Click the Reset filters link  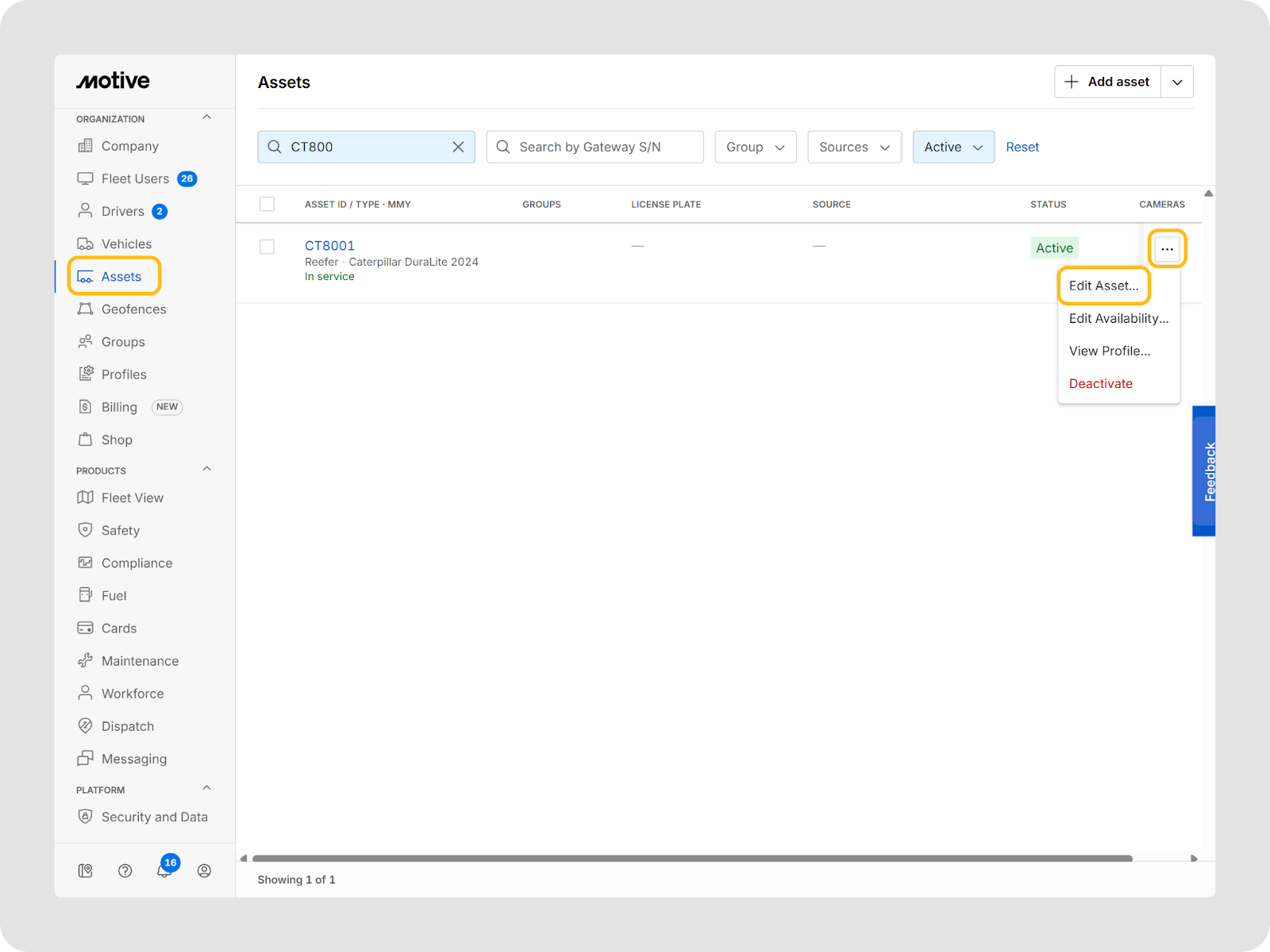tap(1022, 147)
